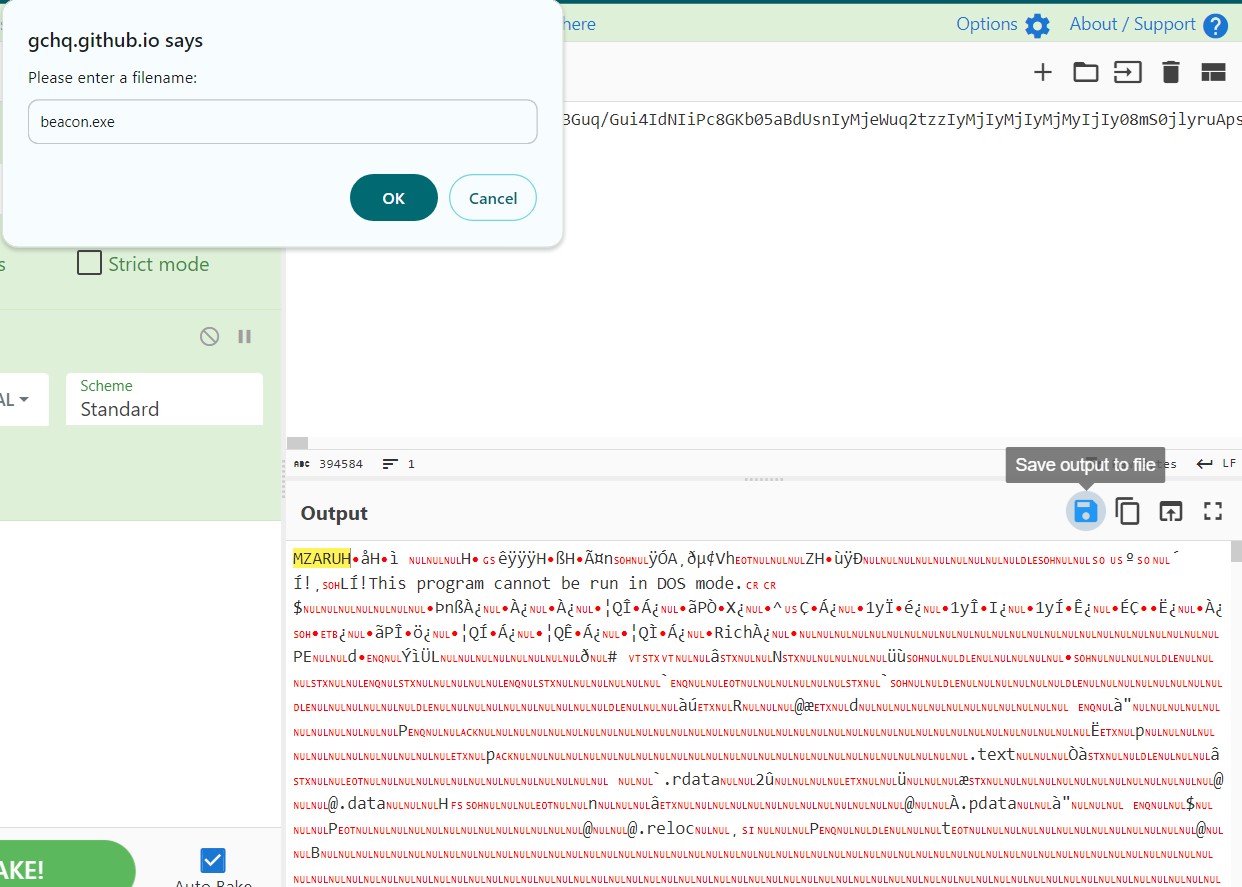Confirm the filename with OK
This screenshot has width=1242, height=887.
point(393,198)
